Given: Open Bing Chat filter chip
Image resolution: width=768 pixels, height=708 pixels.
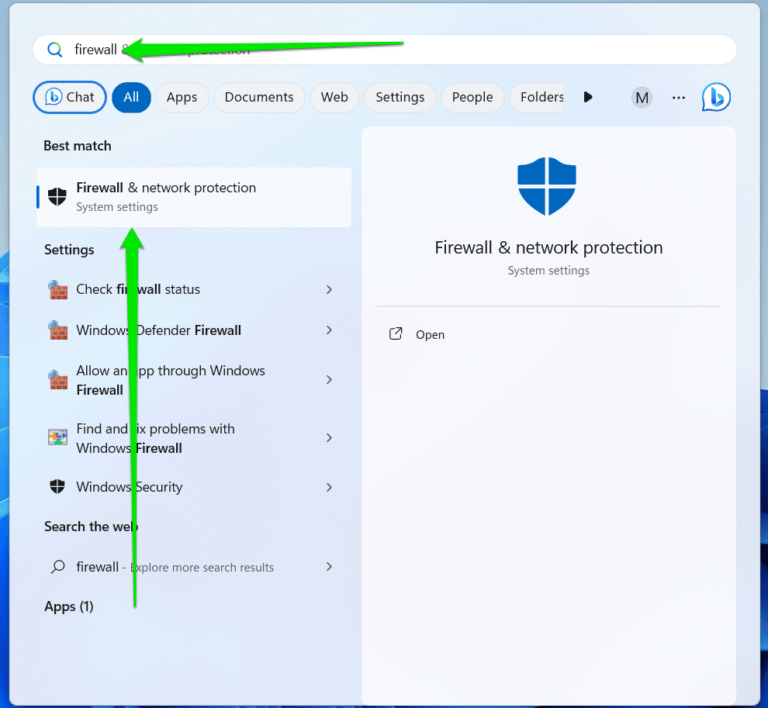Looking at the screenshot, I should click(70, 97).
